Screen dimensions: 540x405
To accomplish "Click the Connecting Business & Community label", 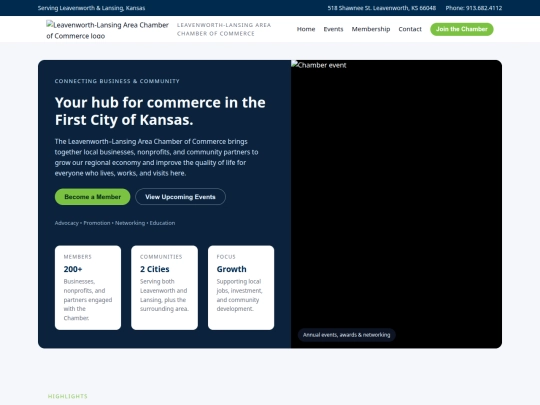I will (x=117, y=81).
